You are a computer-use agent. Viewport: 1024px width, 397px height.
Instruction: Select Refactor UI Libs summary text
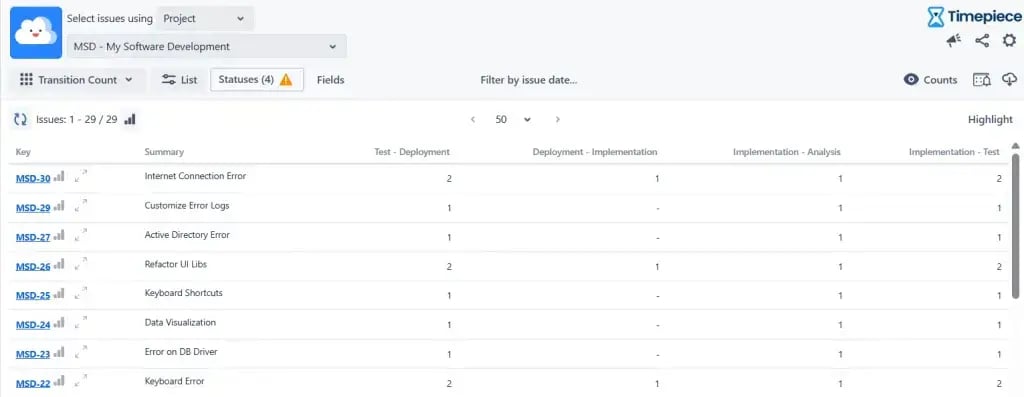(x=176, y=264)
